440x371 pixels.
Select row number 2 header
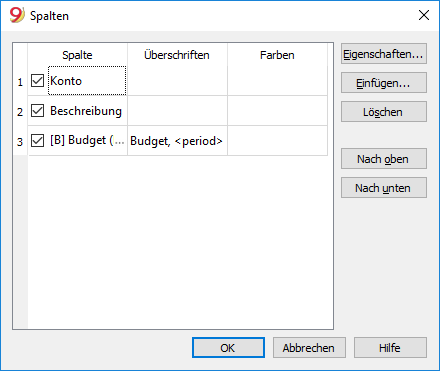(20, 111)
